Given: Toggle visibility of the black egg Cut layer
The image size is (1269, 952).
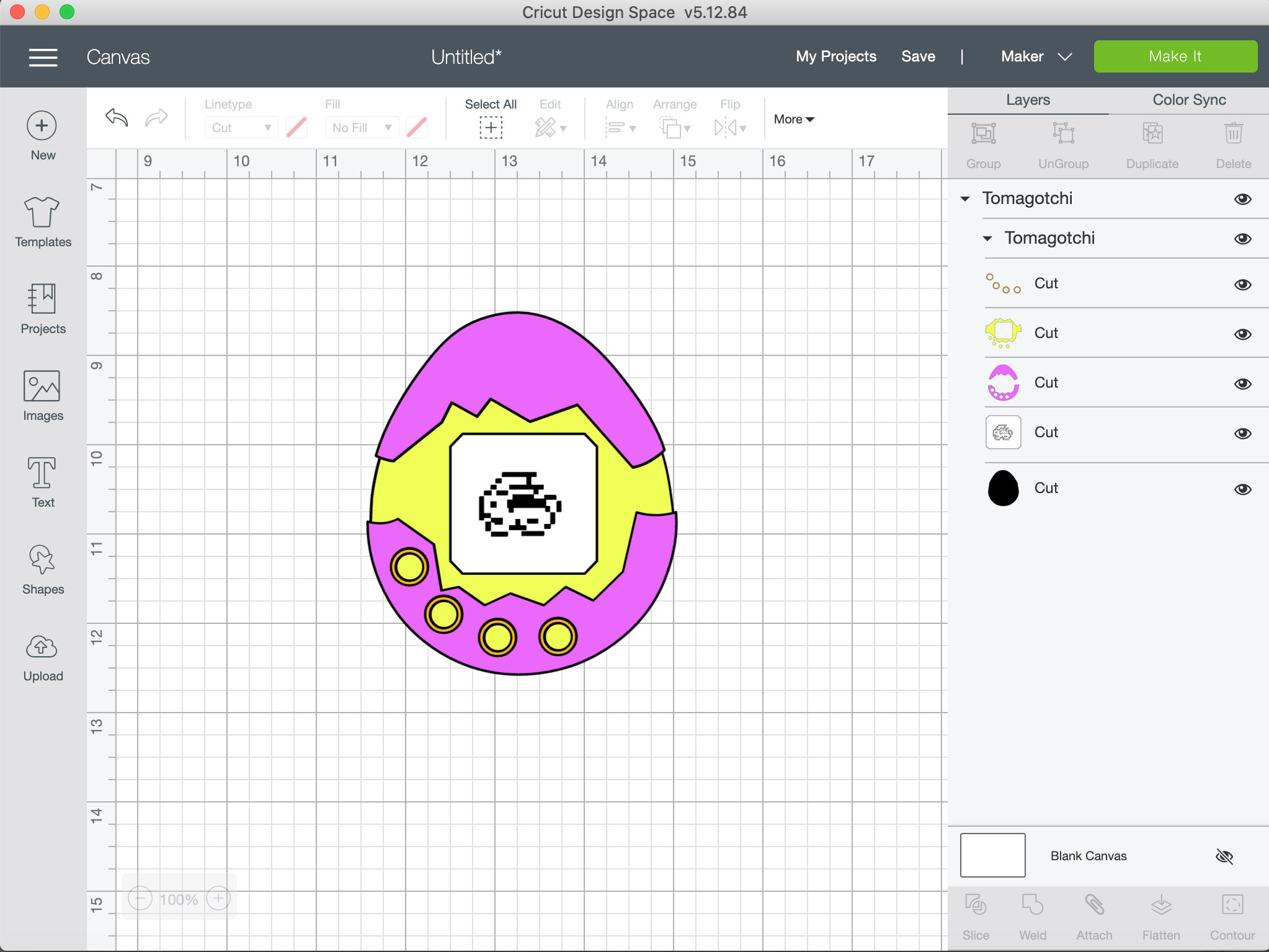Looking at the screenshot, I should coord(1243,489).
